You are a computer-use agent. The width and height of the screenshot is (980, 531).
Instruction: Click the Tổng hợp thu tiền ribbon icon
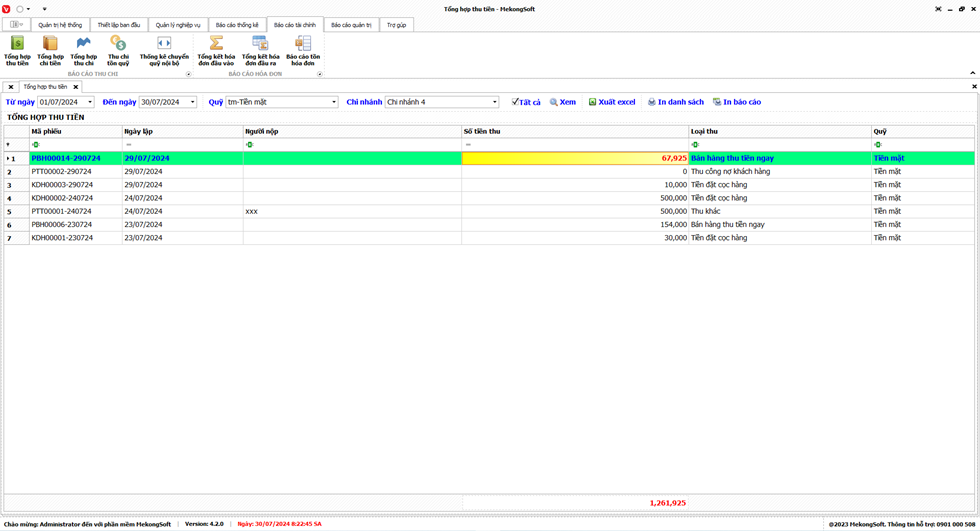point(17,50)
